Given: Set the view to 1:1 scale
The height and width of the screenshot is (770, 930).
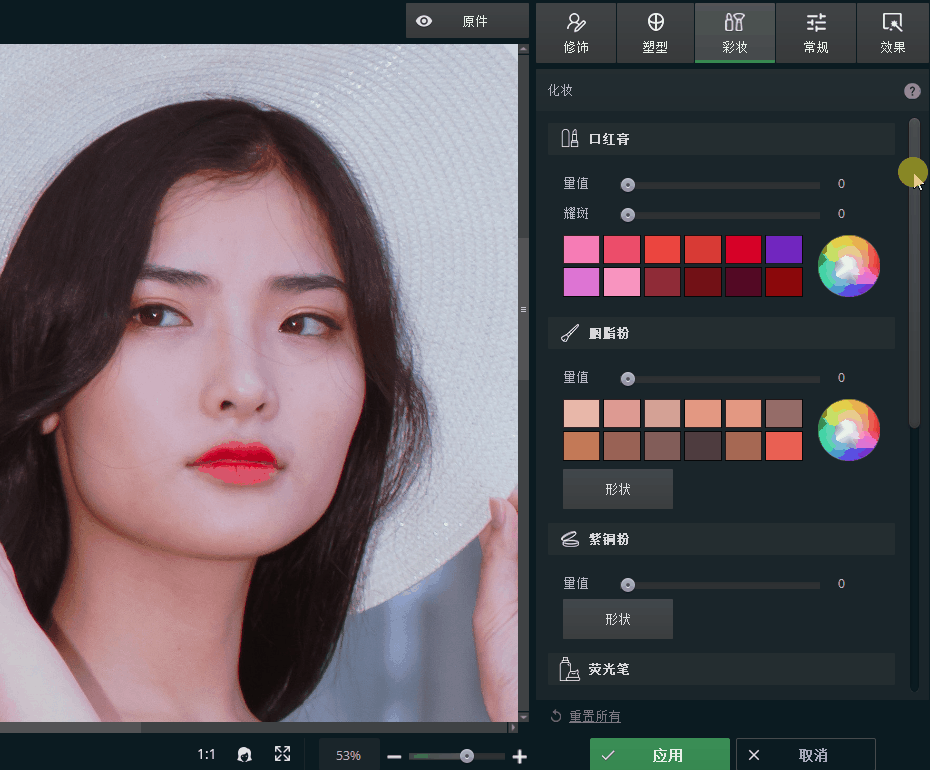Looking at the screenshot, I should click(x=206, y=755).
